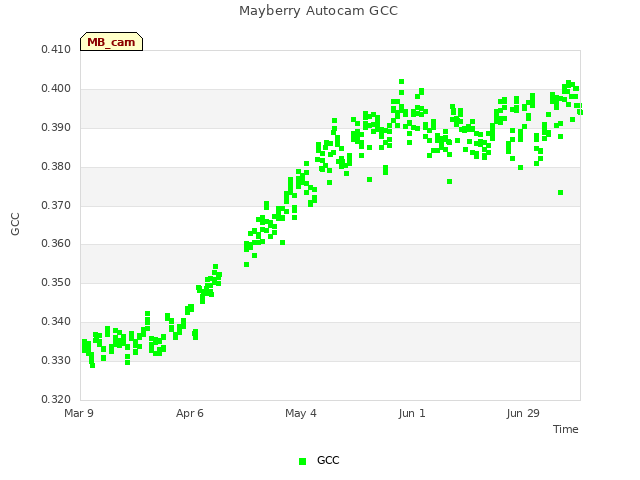Click the Jun 29 date label
640x480 pixels.
[x=523, y=413]
